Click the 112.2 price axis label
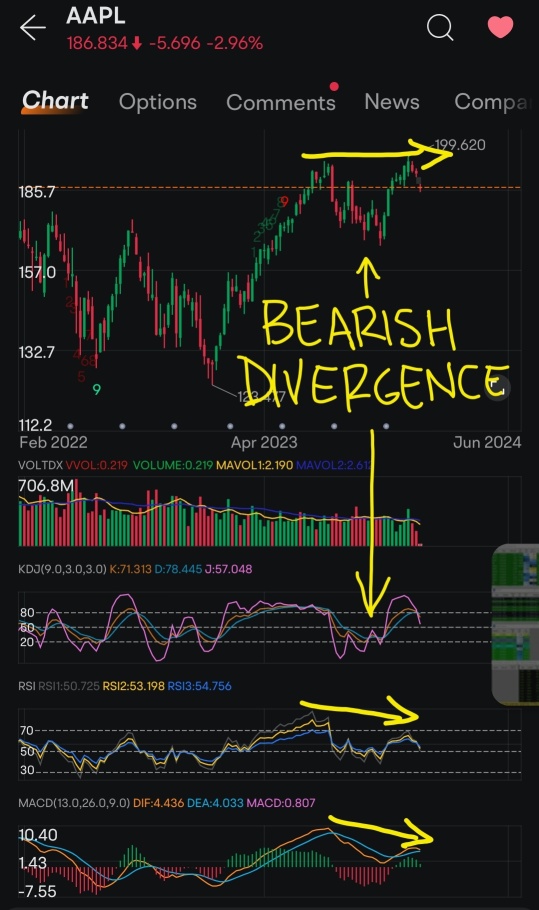Screen dimensions: 539x910 tap(35, 425)
